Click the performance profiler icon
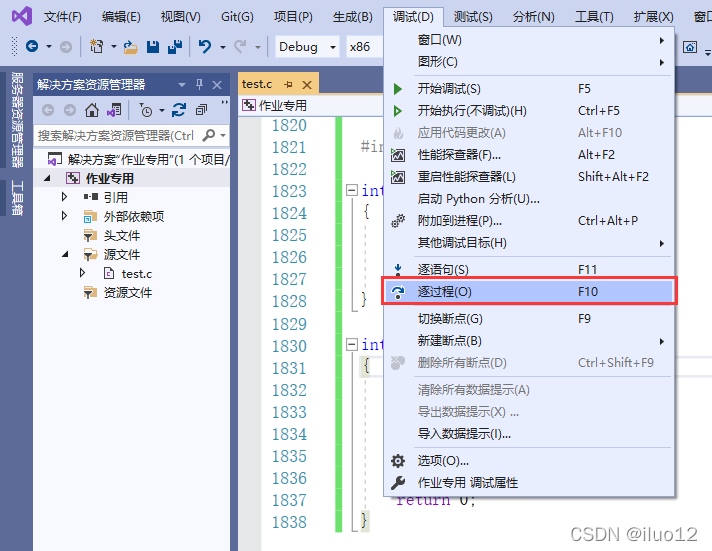 click(x=398, y=155)
